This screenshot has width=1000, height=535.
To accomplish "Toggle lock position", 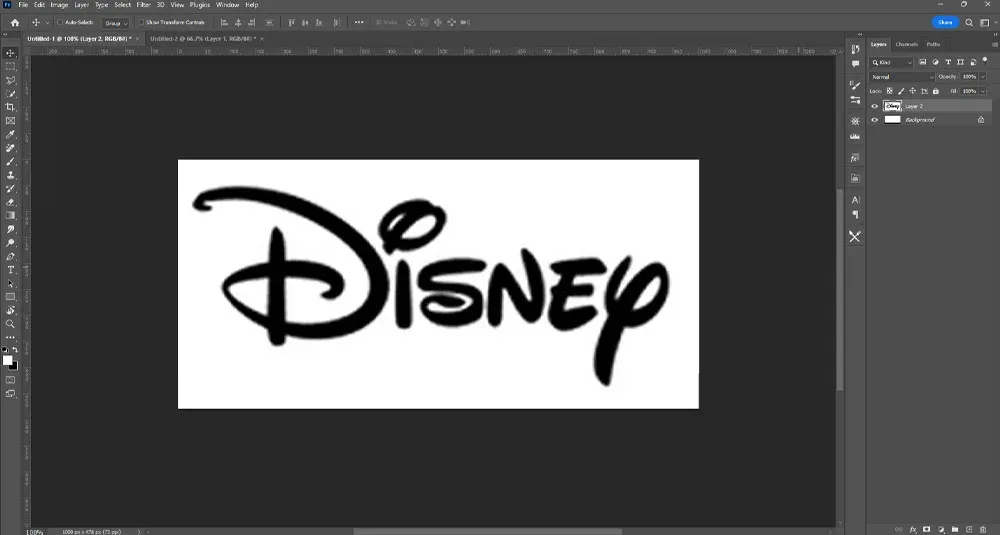I will tap(913, 91).
